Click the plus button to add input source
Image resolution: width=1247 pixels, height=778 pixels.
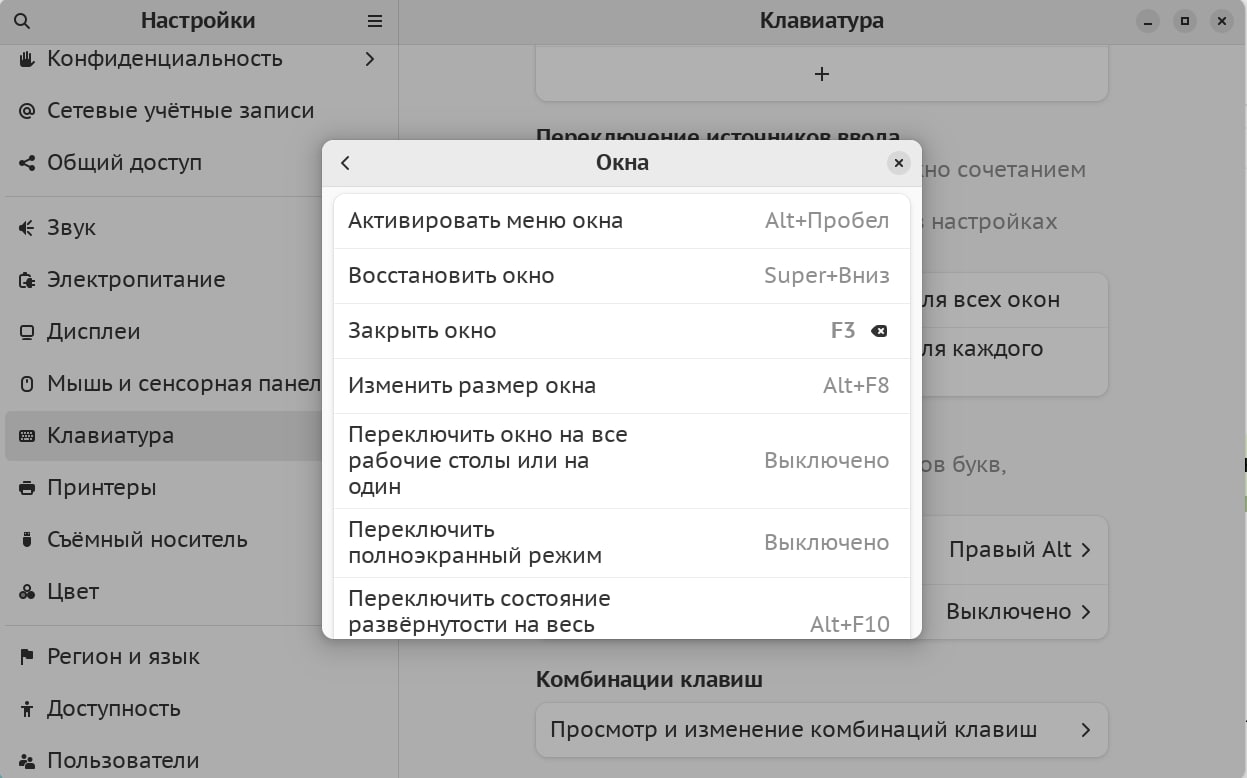pyautogui.click(x=821, y=74)
